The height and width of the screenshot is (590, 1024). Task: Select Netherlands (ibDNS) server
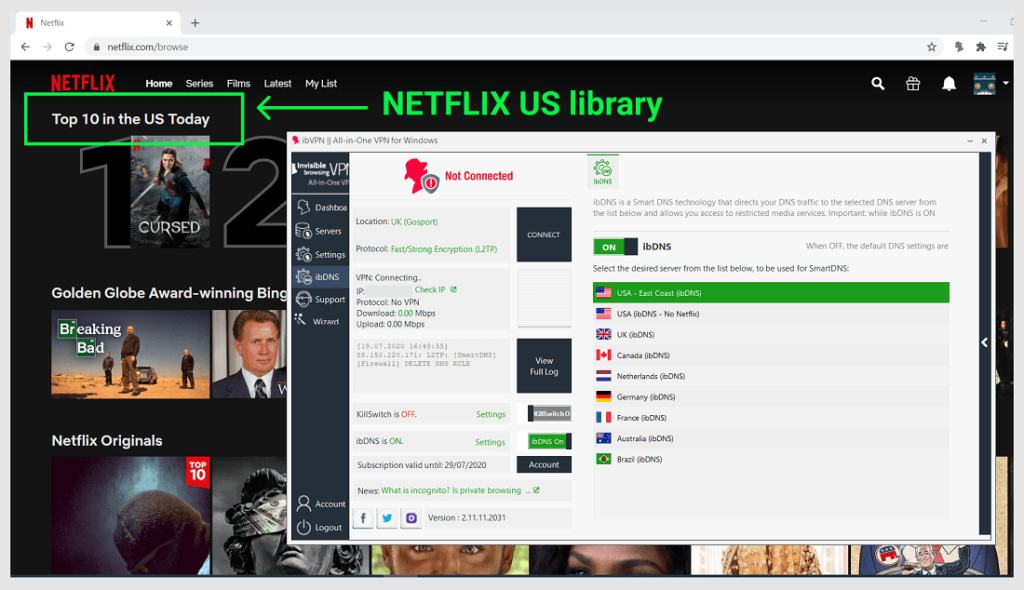tap(771, 376)
